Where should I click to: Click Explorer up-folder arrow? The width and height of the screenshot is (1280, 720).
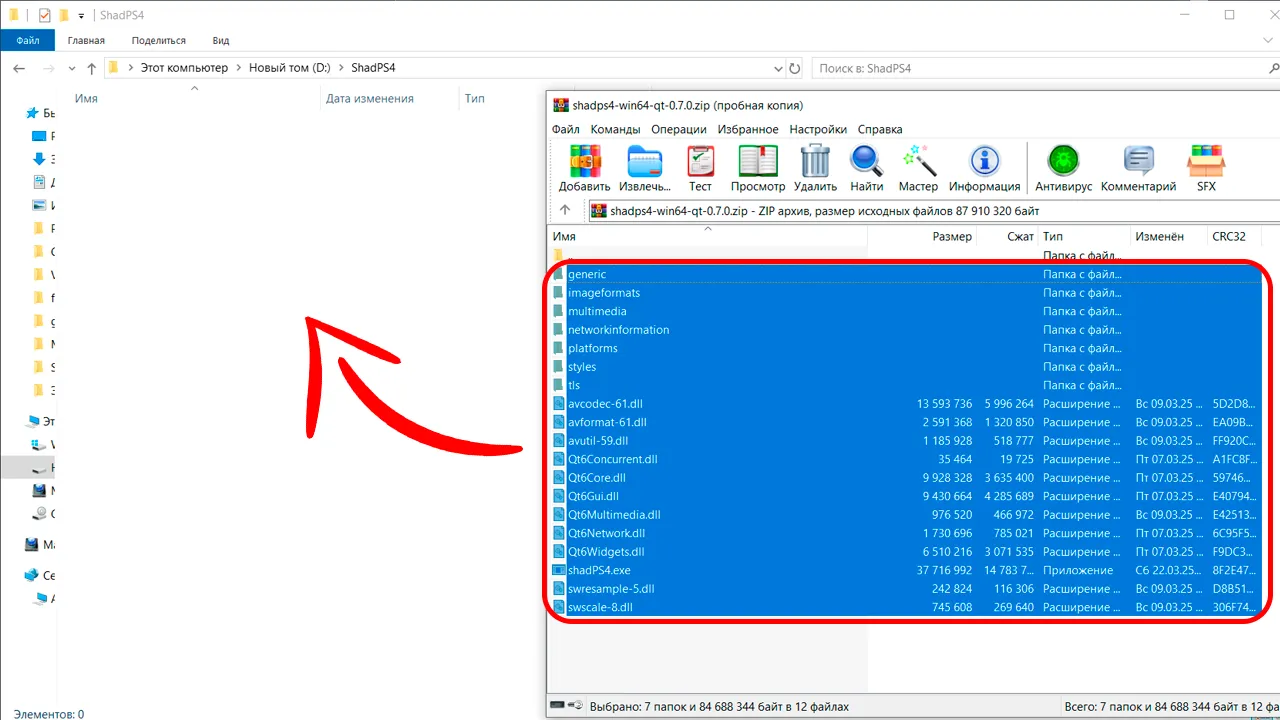[92, 68]
